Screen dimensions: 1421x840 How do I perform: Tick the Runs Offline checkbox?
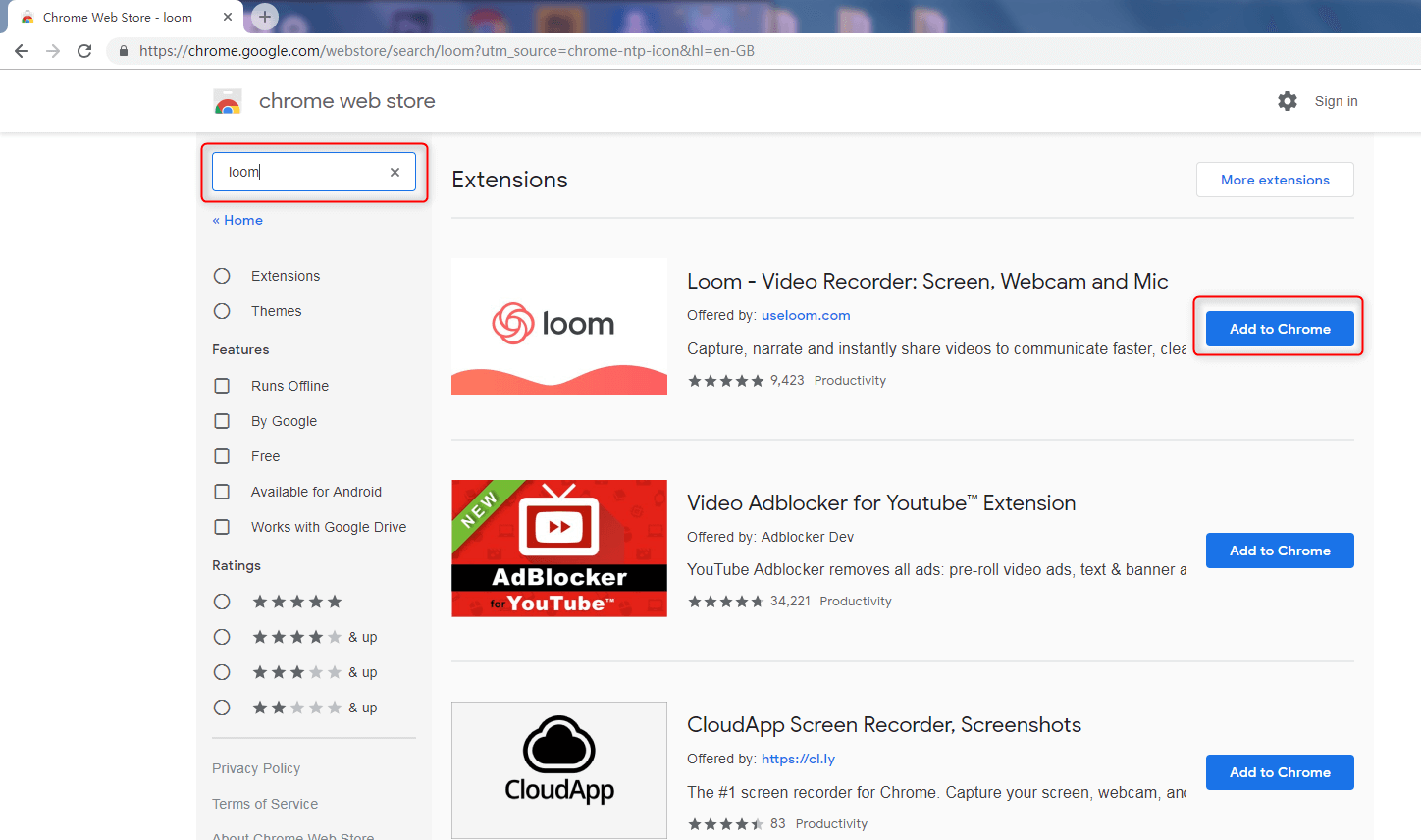[x=222, y=386]
